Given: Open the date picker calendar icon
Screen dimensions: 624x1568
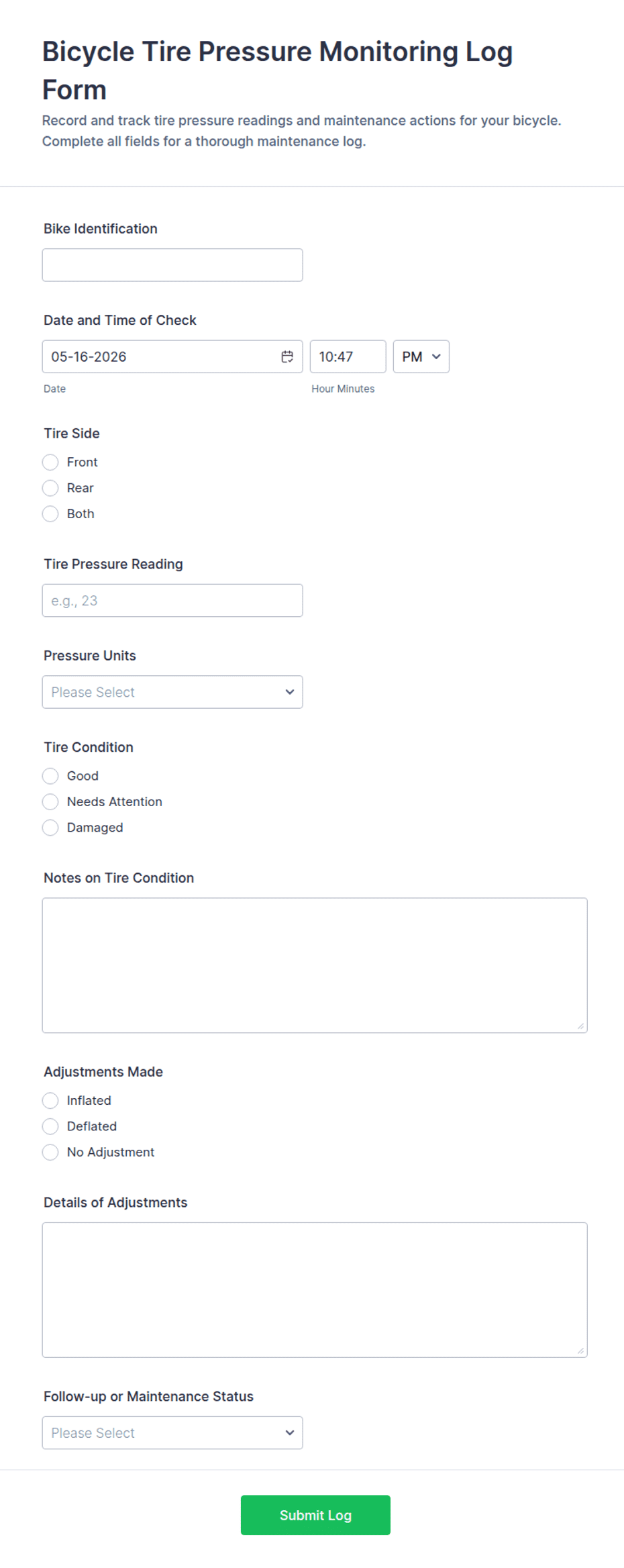Looking at the screenshot, I should [x=287, y=356].
